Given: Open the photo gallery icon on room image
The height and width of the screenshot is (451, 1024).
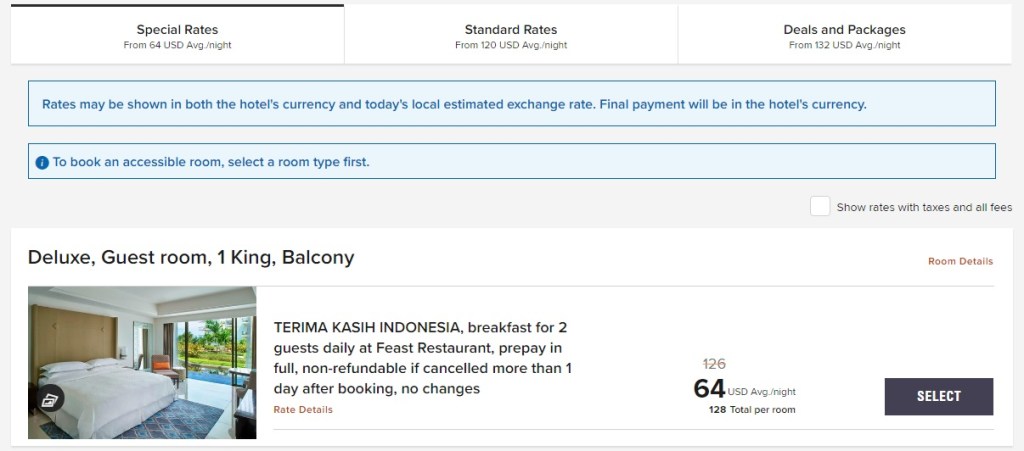Looking at the screenshot, I should tap(48, 400).
